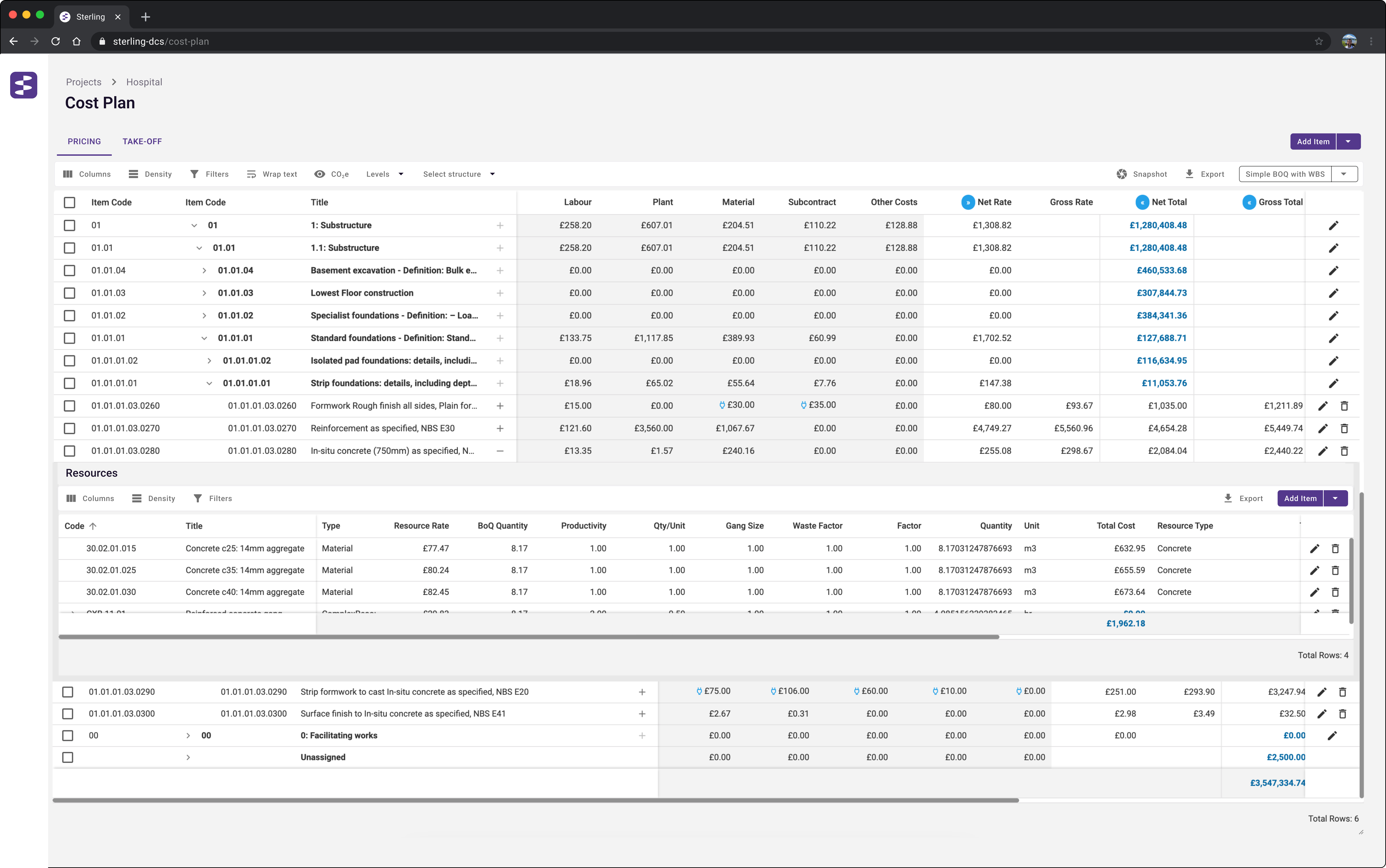
Task: Delete the Reinforcement as specified item
Action: click(x=1344, y=428)
